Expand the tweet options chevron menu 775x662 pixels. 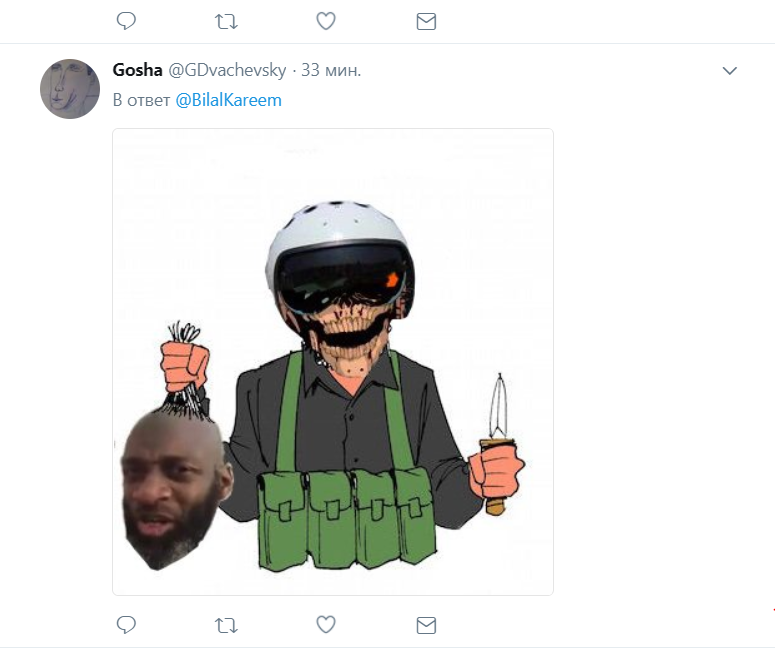tap(730, 71)
